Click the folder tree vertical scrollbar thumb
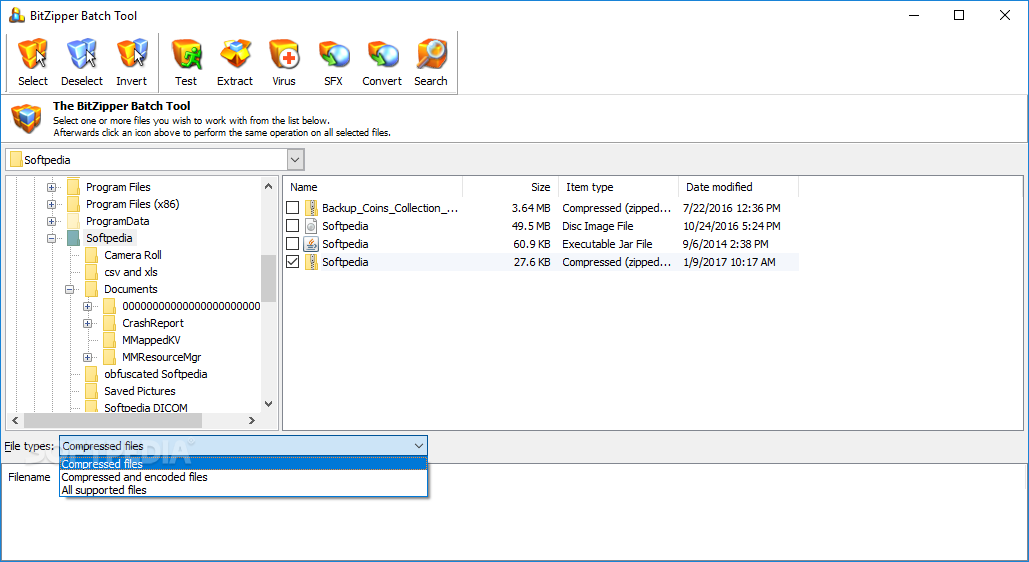The image size is (1029, 562). click(x=268, y=278)
